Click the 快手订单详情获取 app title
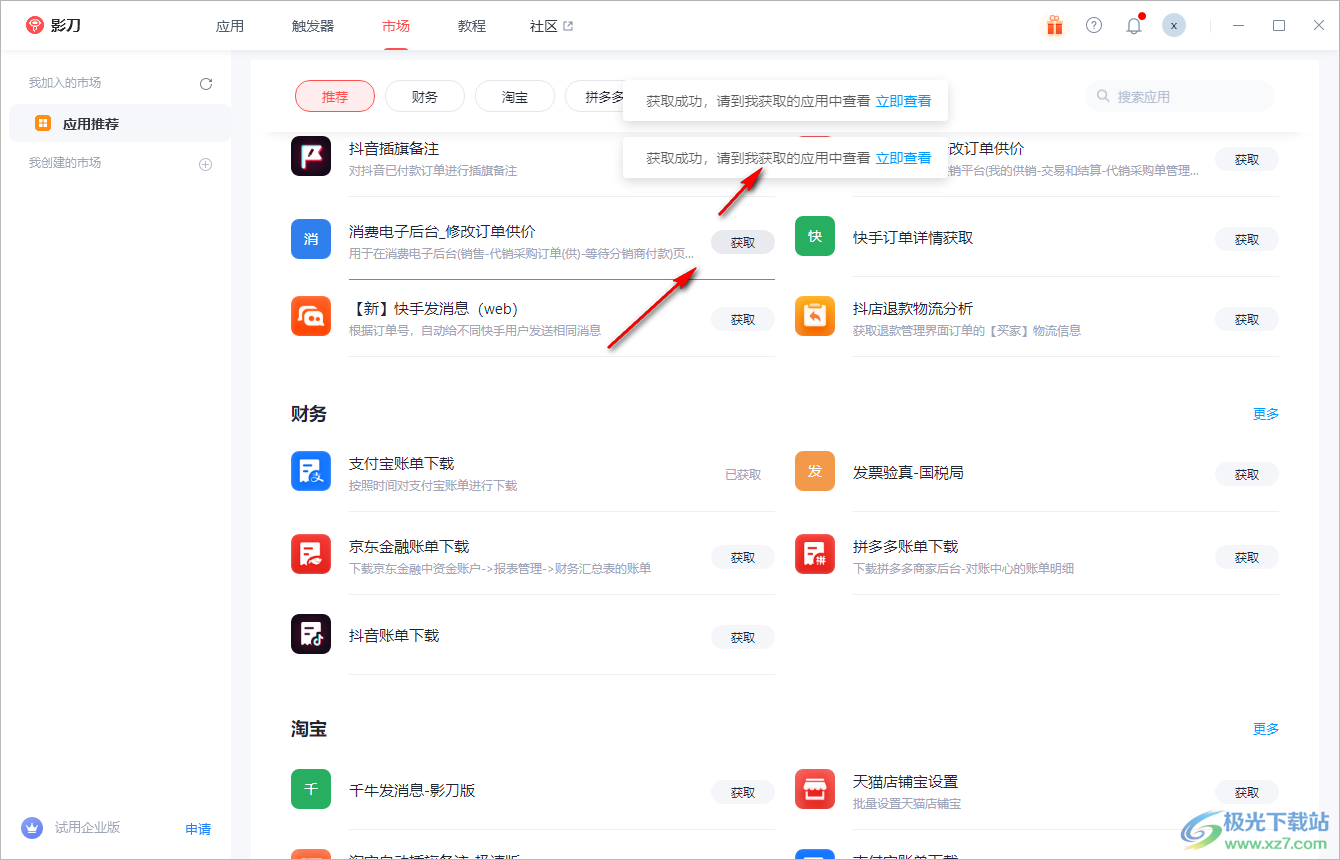This screenshot has height=860, width=1340. point(913,238)
